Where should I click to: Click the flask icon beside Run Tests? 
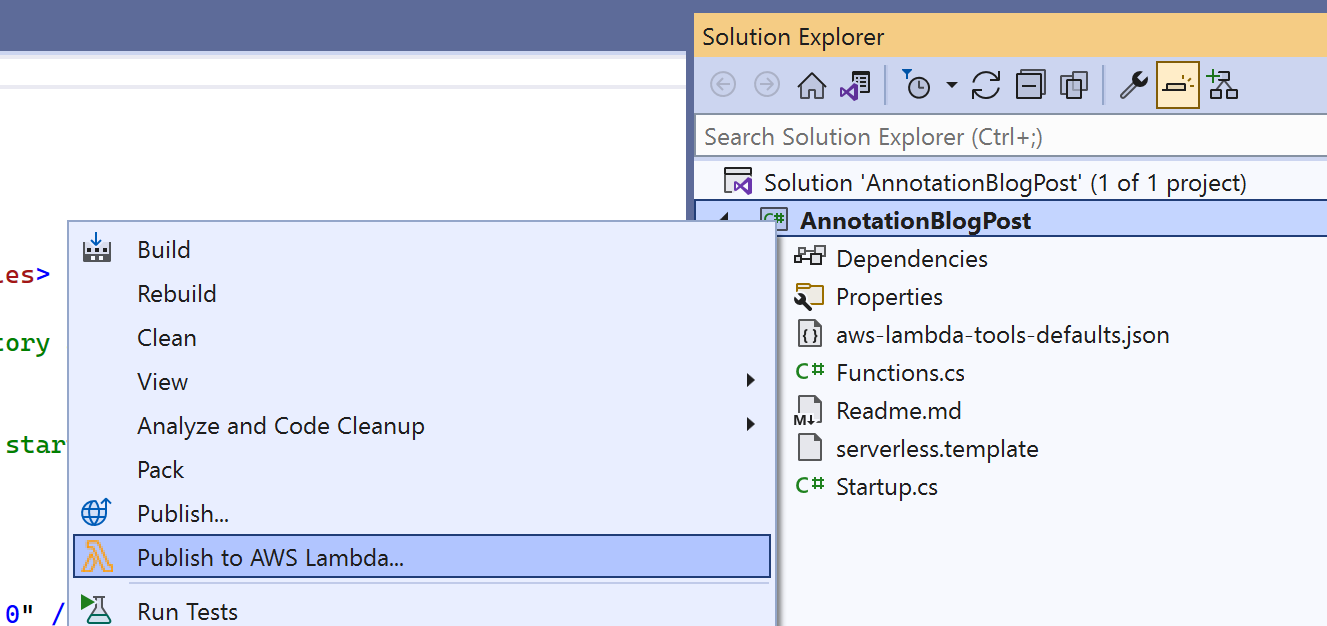96,610
